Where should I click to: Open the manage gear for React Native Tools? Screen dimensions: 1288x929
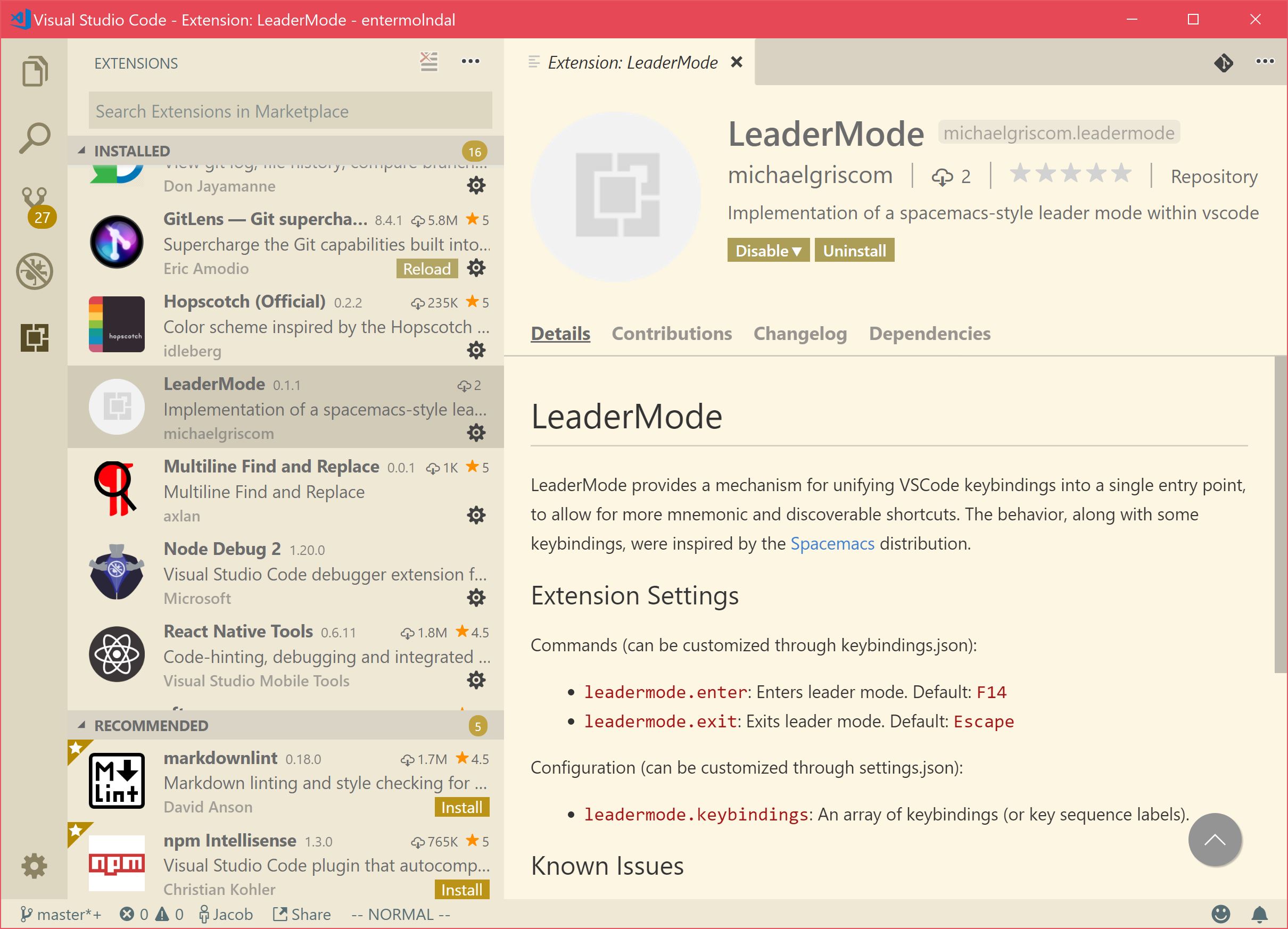tap(476, 679)
